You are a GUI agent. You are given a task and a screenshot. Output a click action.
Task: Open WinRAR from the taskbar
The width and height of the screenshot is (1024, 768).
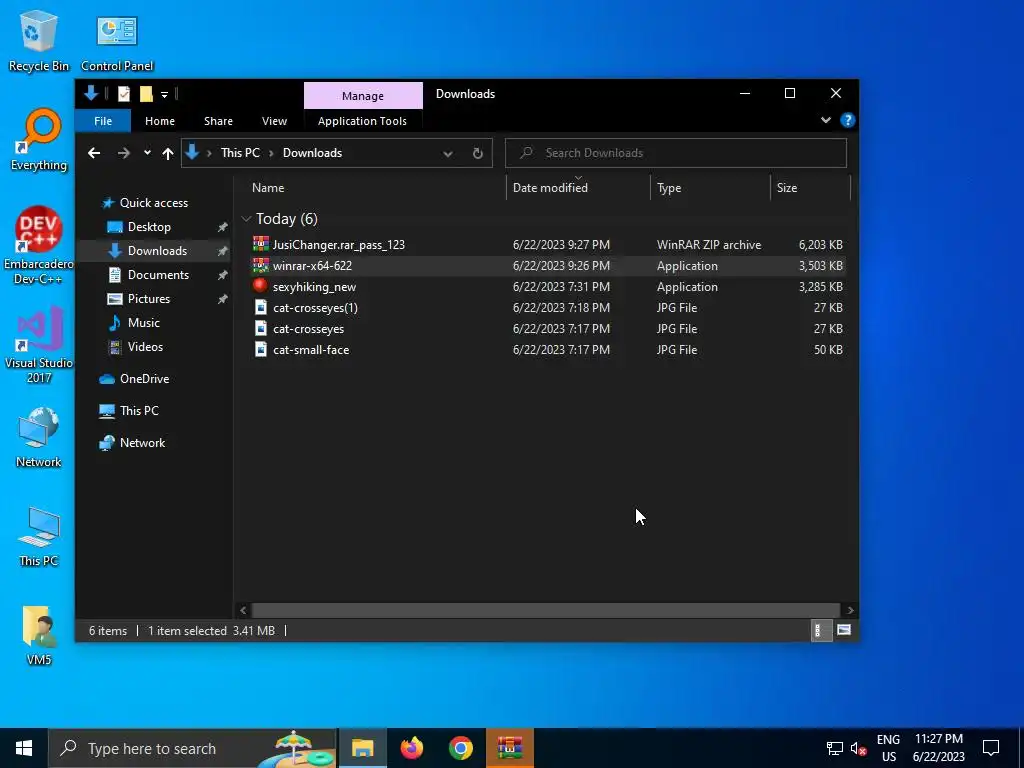click(509, 748)
